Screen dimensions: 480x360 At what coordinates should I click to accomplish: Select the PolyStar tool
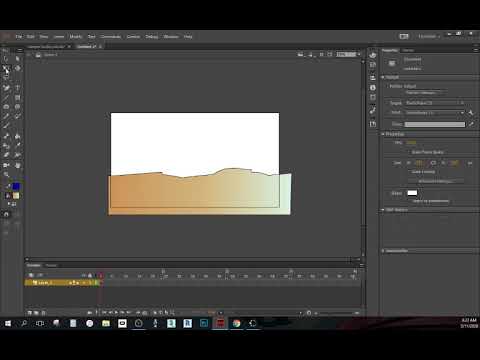click(x=18, y=107)
